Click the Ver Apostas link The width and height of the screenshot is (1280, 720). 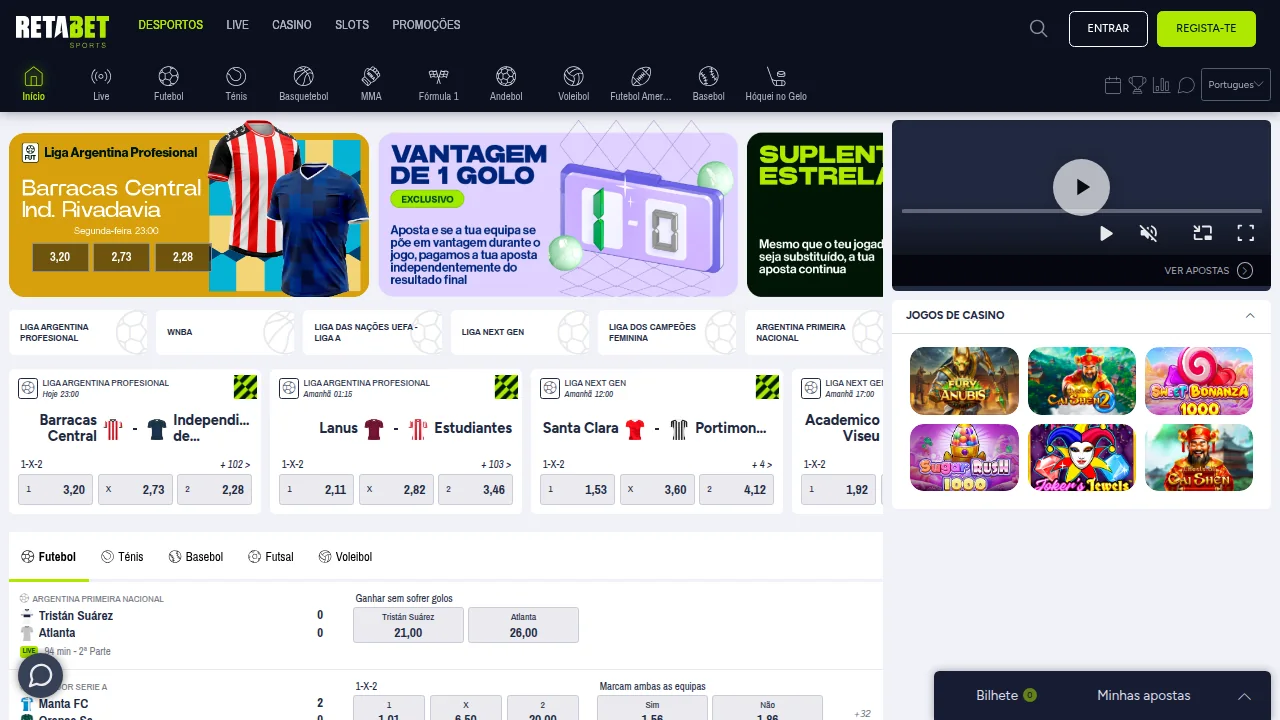point(1197,271)
